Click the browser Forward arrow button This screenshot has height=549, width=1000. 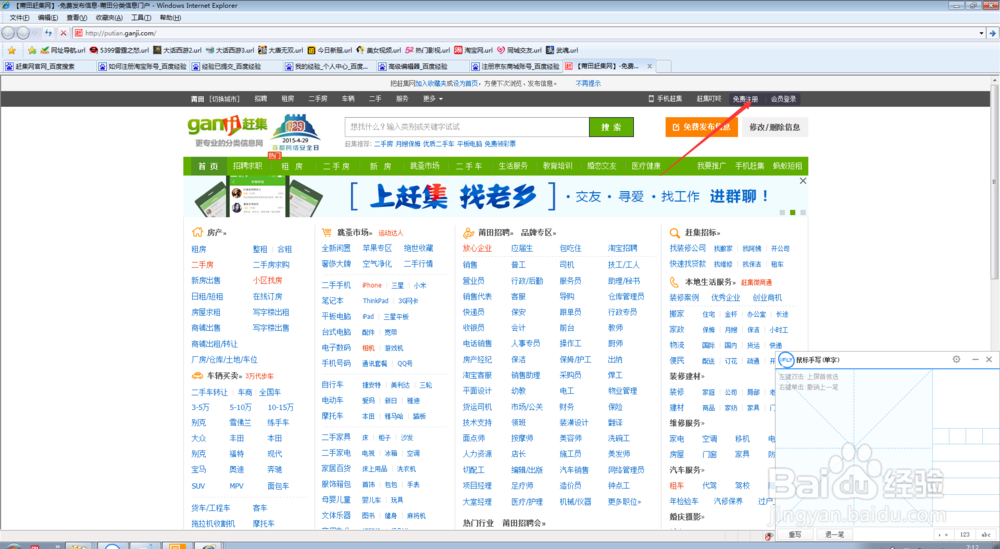point(23,33)
